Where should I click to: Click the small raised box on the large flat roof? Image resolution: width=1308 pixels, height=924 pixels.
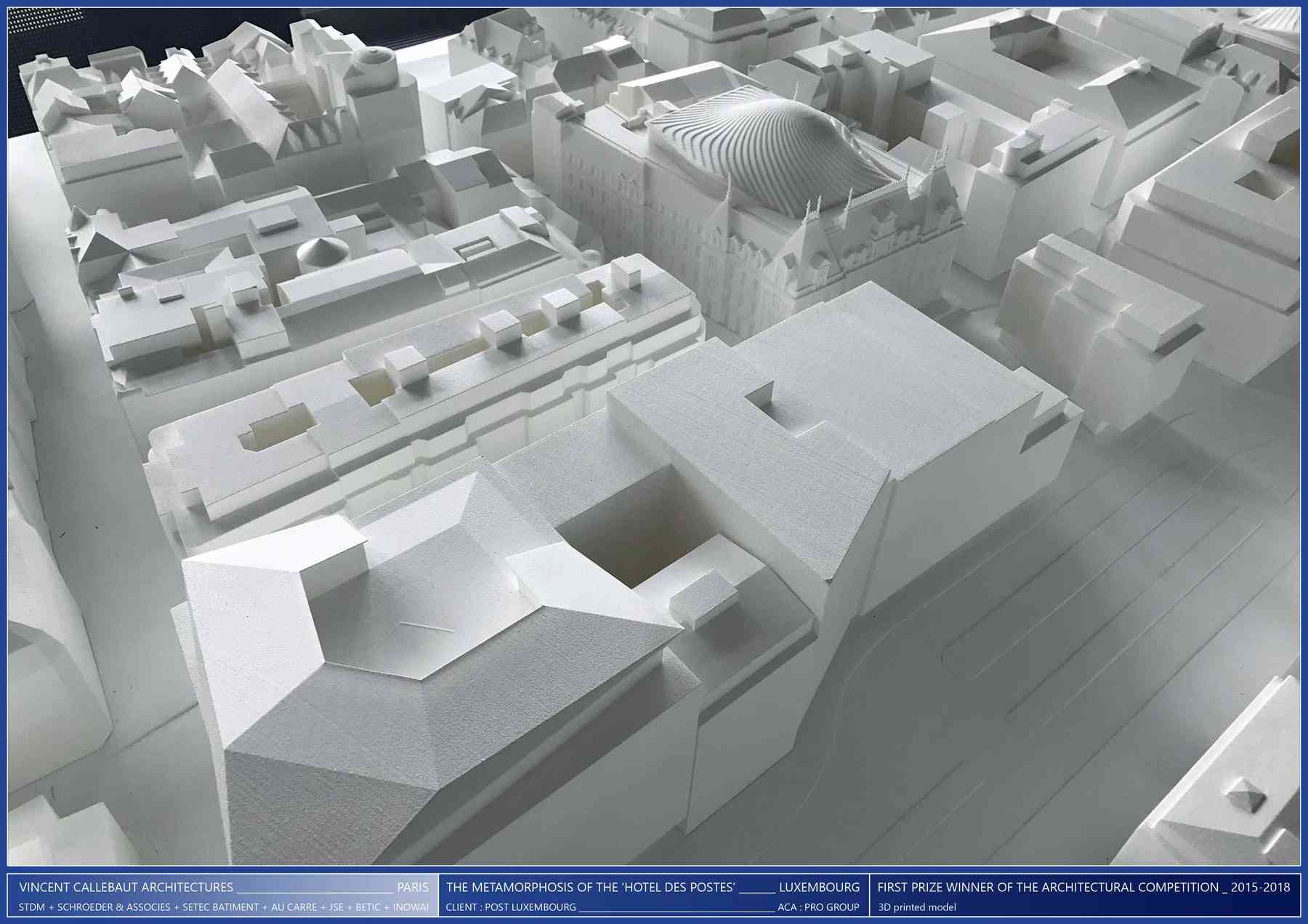pos(760,398)
